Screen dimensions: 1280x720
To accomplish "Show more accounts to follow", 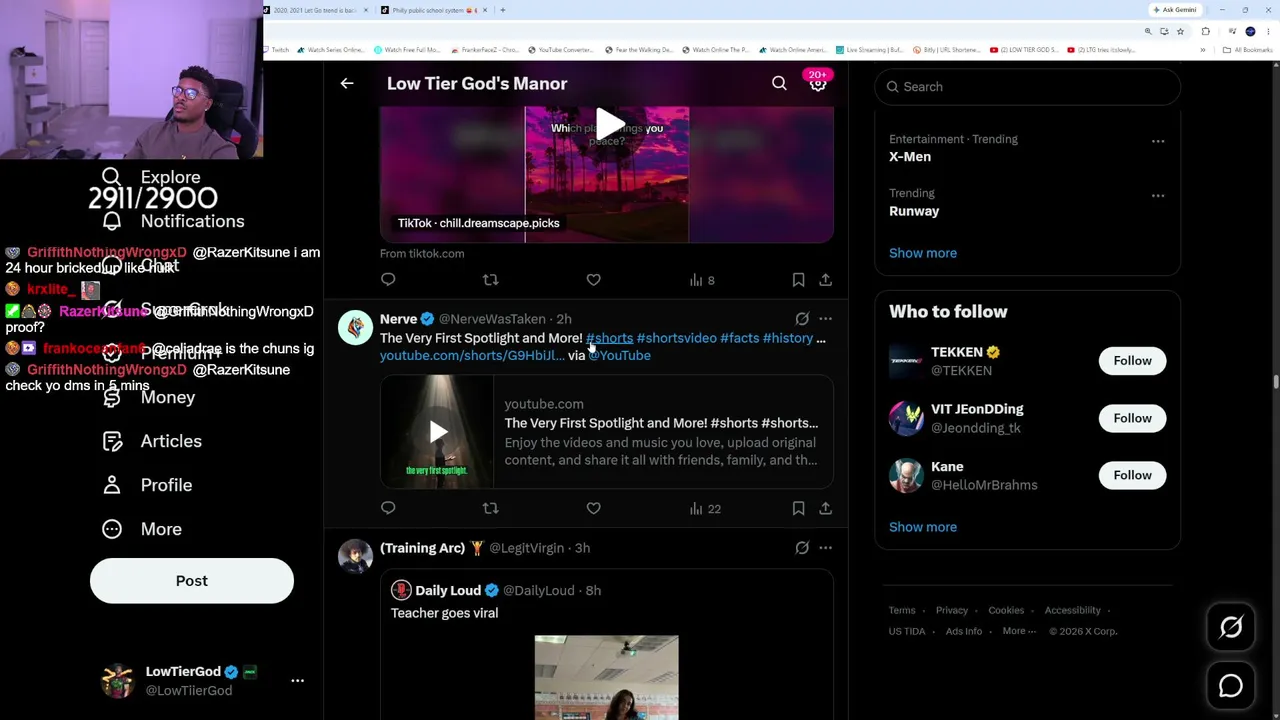I will pyautogui.click(x=923, y=527).
